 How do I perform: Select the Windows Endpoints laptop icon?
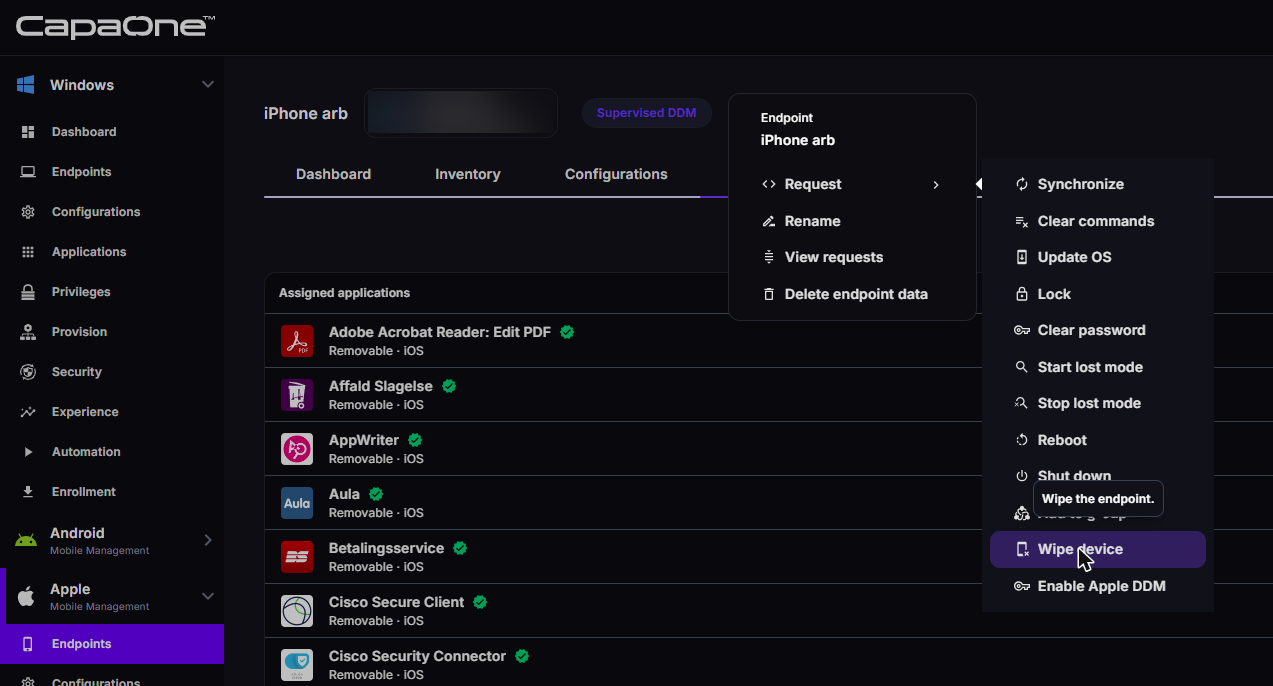[28, 172]
